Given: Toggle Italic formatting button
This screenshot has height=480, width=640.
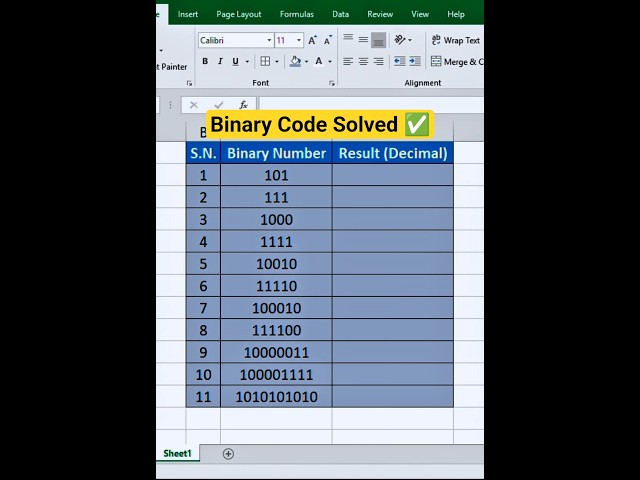Looking at the screenshot, I should (x=220, y=61).
